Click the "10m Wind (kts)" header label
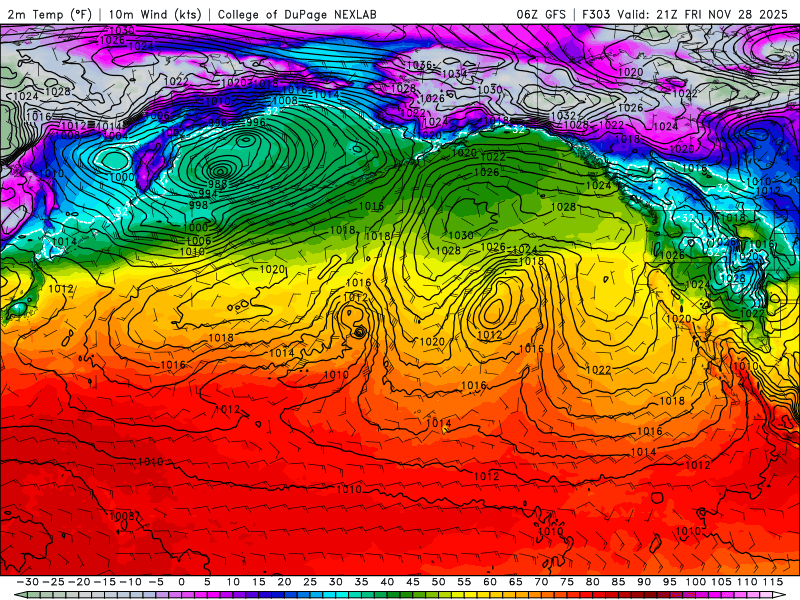This screenshot has width=800, height=600. point(155,14)
